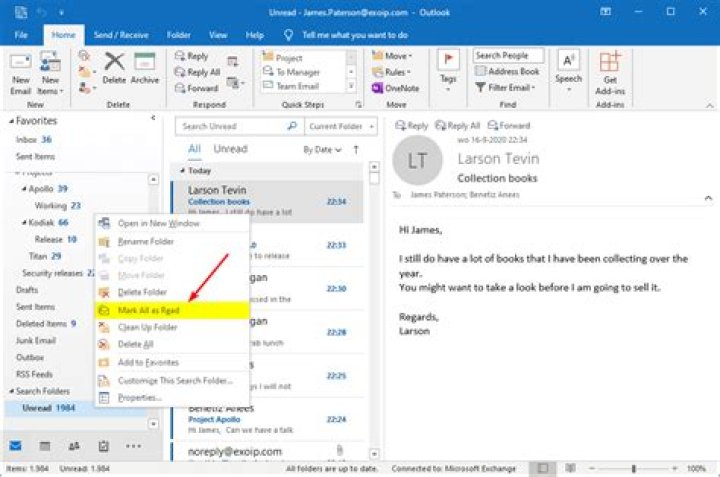
Task: Choose Properties in context menu
Action: 172,398
